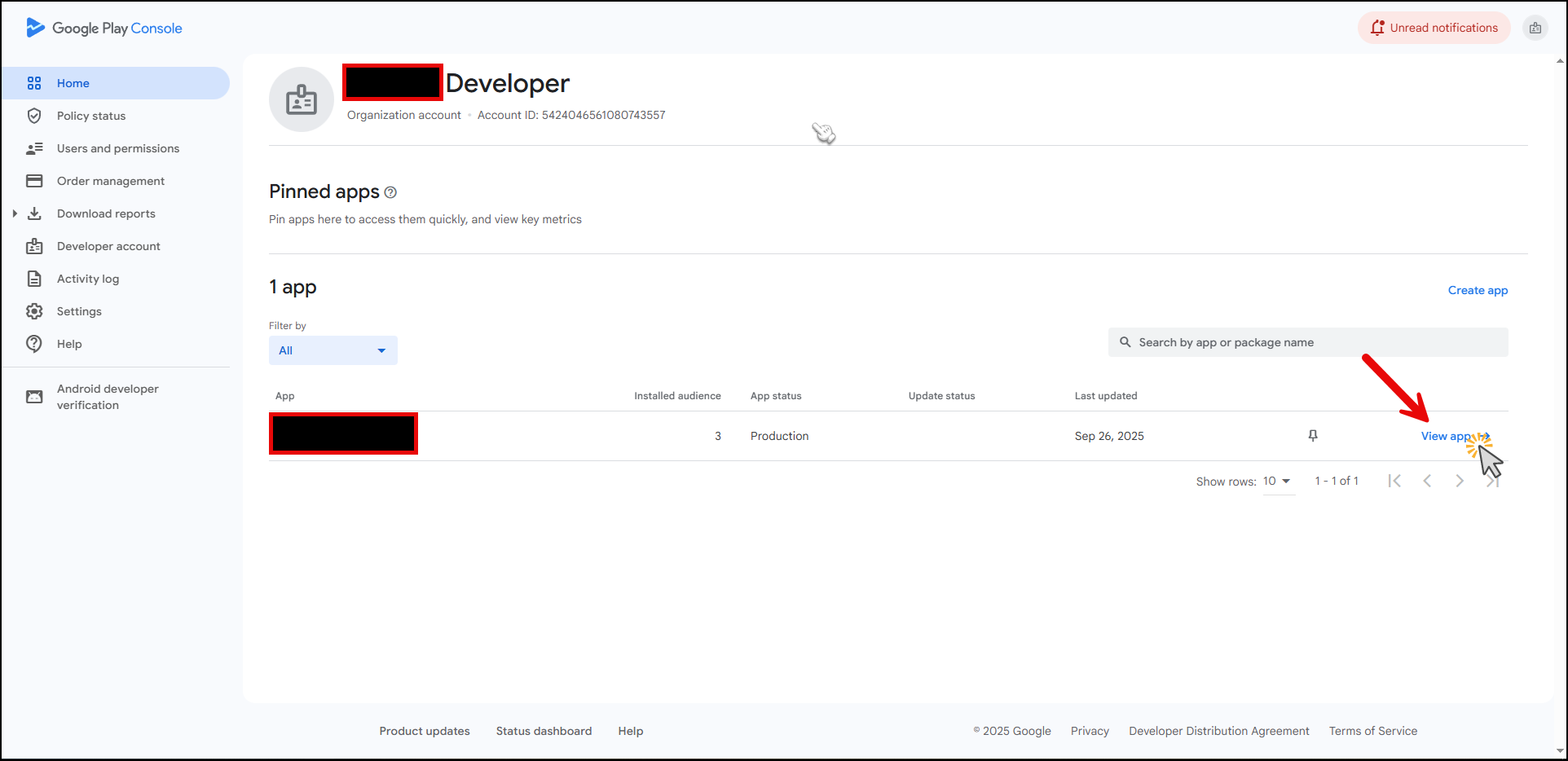The width and height of the screenshot is (1568, 761).
Task: Click the App status column header
Action: (776, 396)
